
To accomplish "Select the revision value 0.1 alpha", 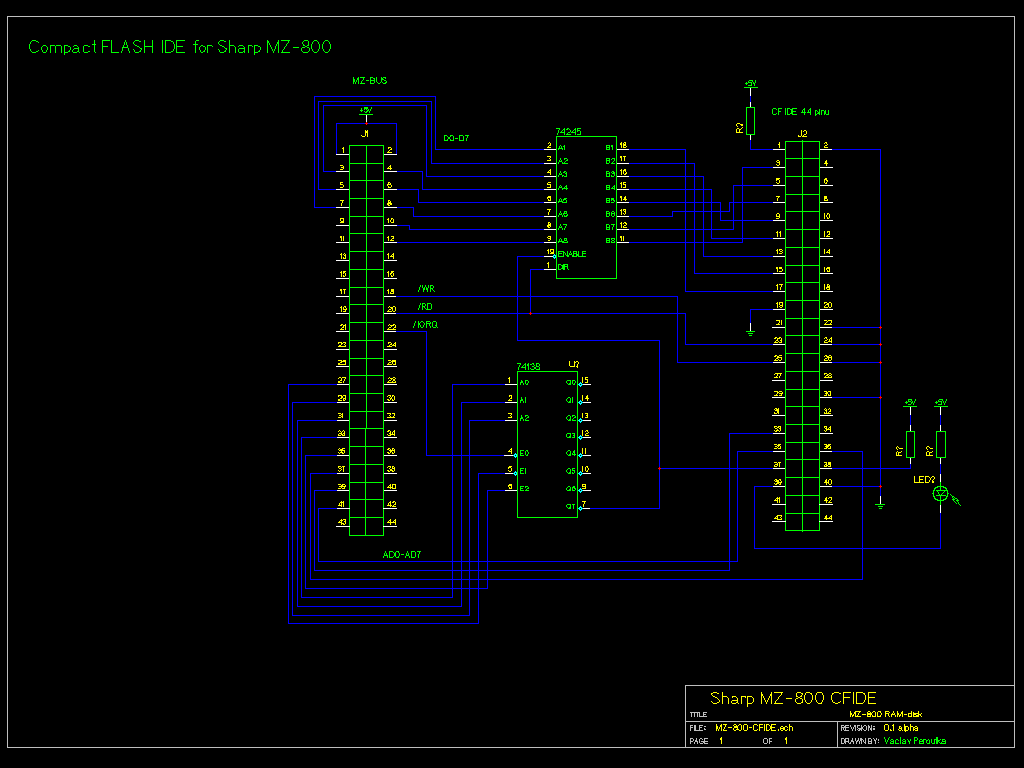I will point(901,728).
